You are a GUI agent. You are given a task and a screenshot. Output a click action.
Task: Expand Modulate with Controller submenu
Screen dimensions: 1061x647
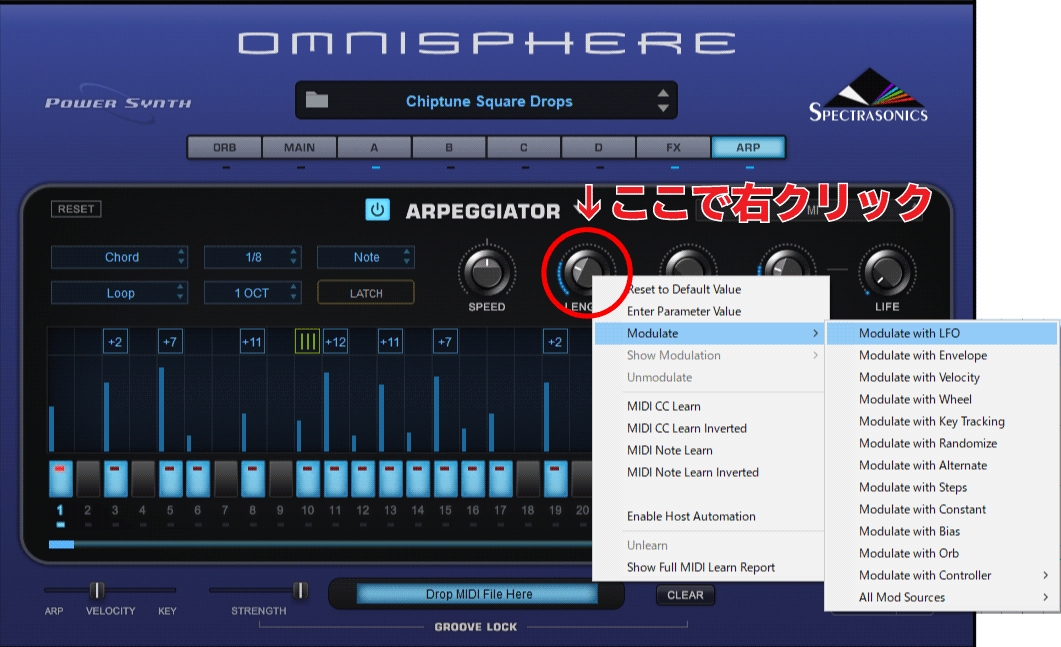[941, 575]
